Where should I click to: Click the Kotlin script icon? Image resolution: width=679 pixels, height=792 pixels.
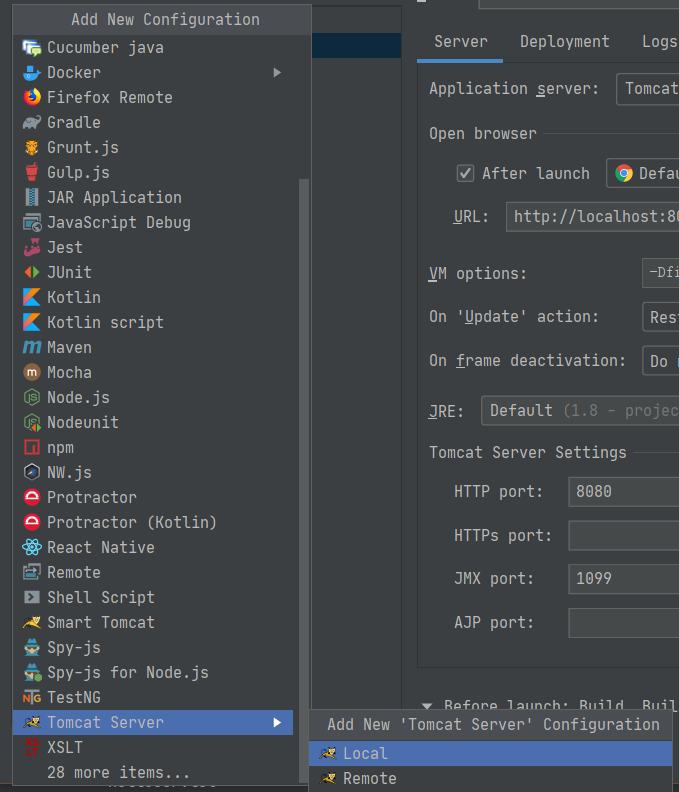tap(31, 323)
